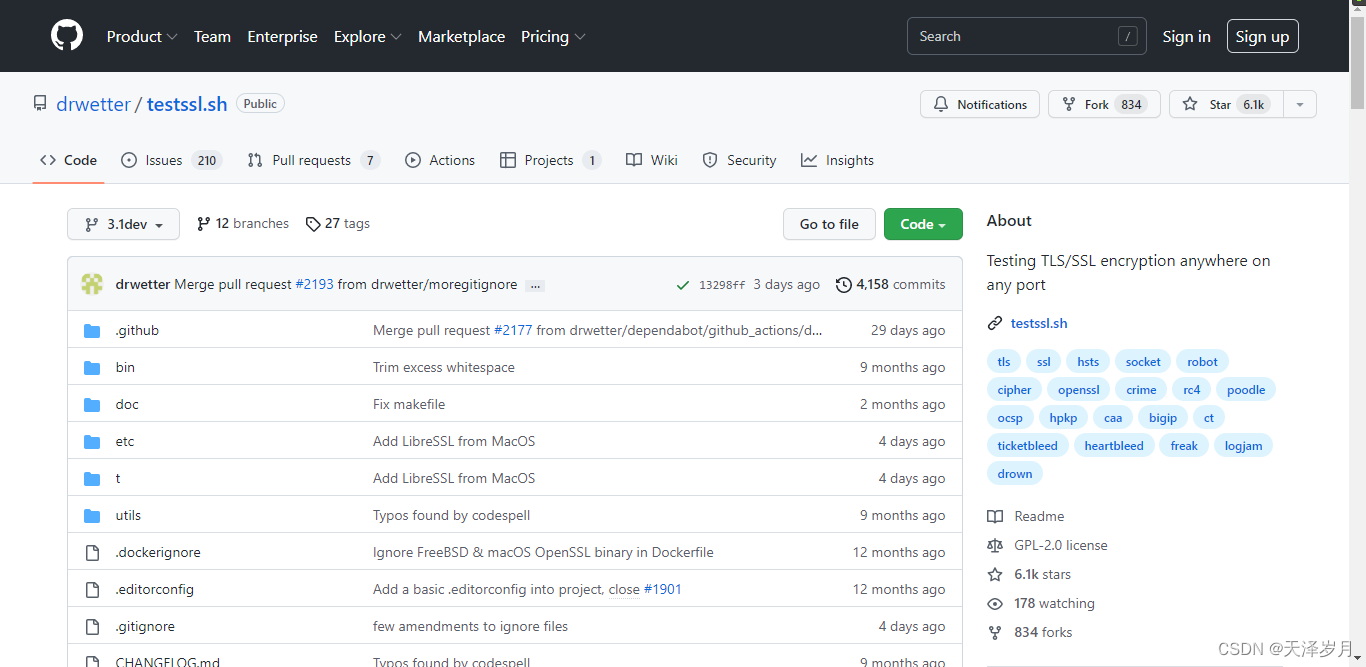Image resolution: width=1366 pixels, height=667 pixels.
Task: Open the Star lists dropdown arrow
Action: click(x=1299, y=104)
